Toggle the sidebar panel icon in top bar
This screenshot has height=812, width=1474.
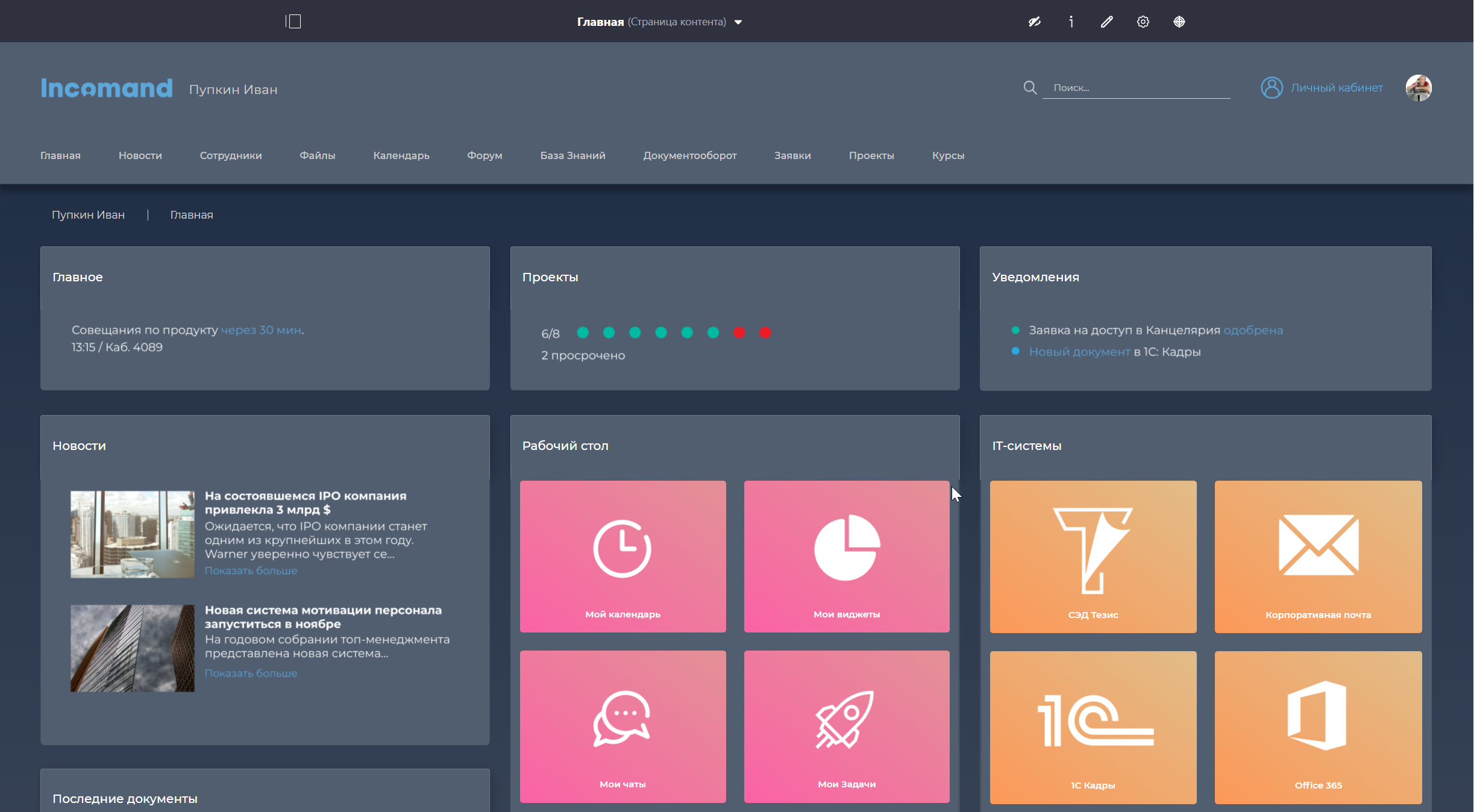coord(293,22)
